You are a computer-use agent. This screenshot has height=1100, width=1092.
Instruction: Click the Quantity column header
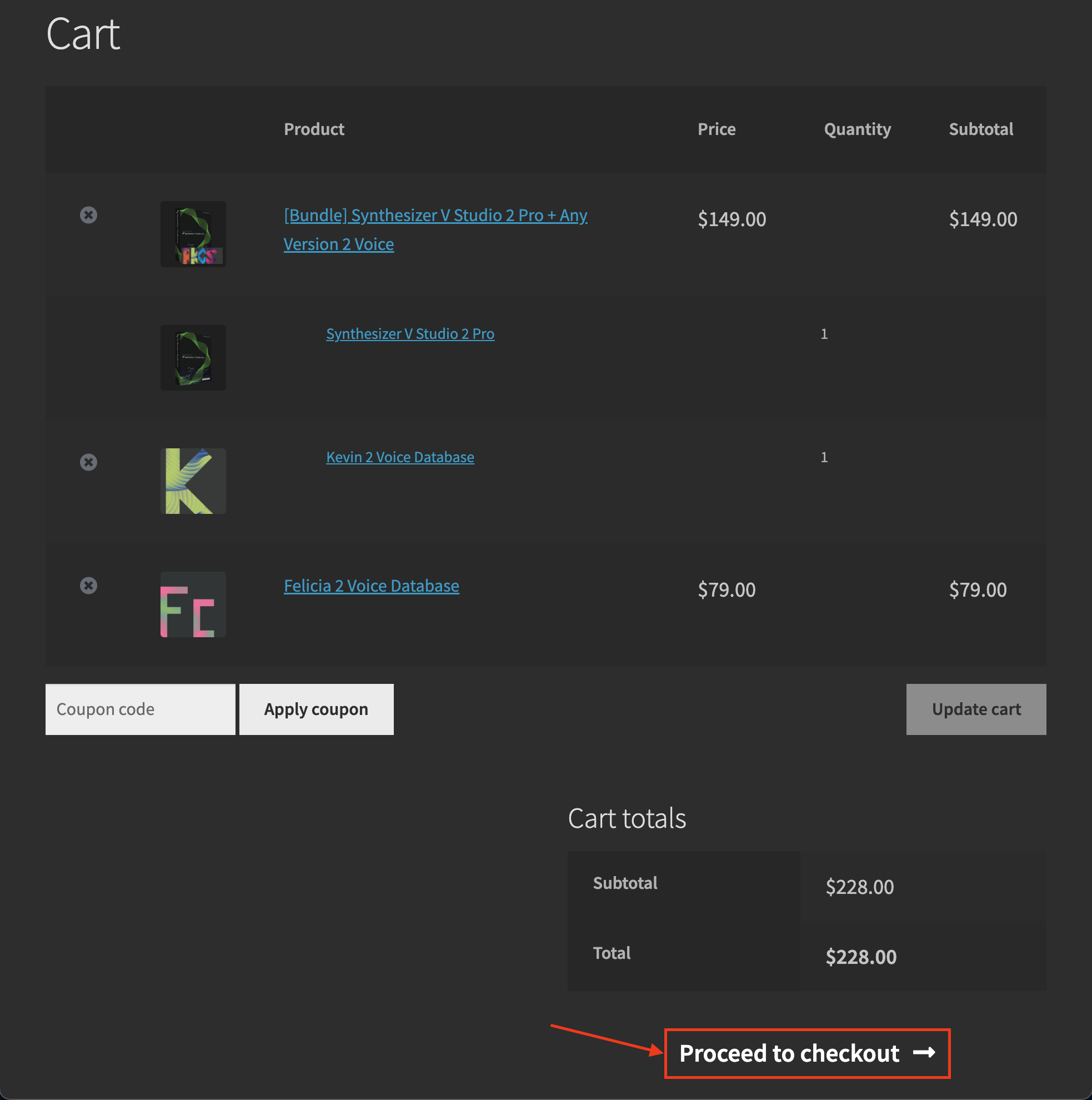[x=858, y=129]
